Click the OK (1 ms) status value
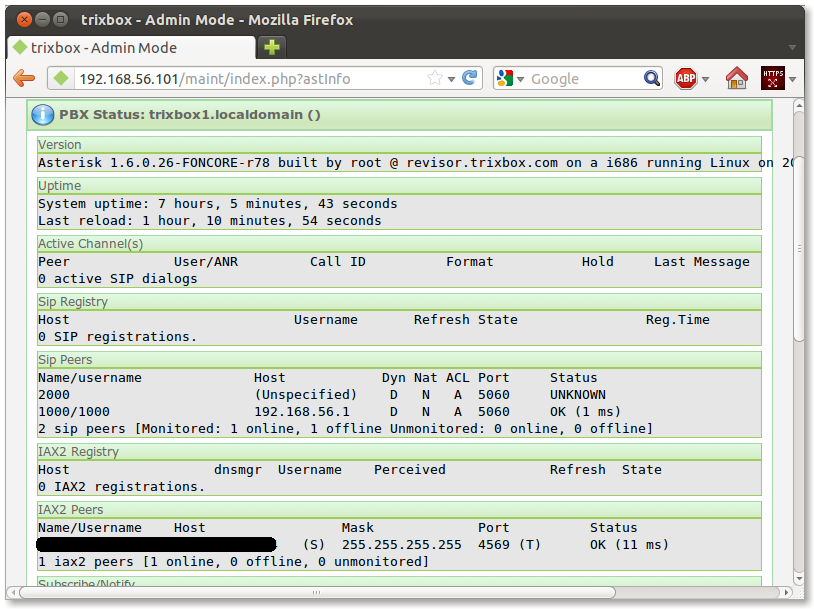Screen dimensions: 814x609 pos(585,412)
